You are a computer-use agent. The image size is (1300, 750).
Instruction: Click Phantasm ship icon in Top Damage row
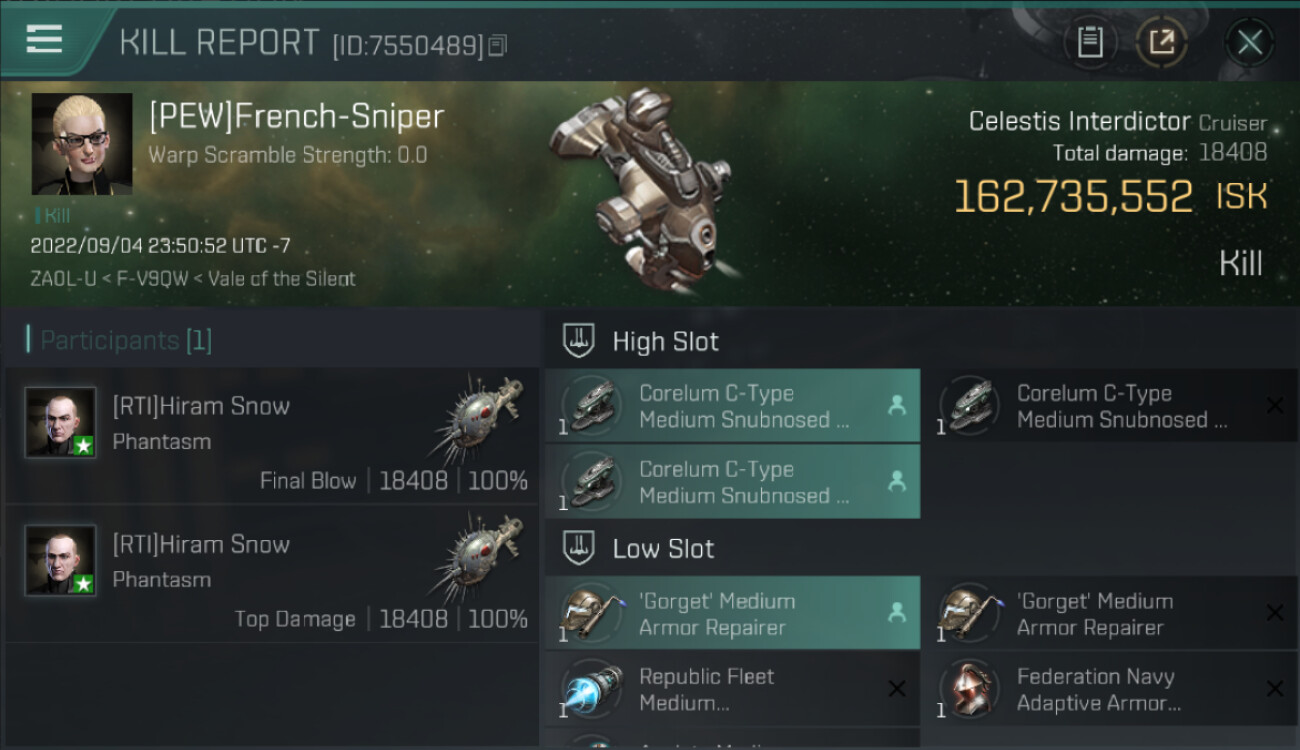[478, 558]
